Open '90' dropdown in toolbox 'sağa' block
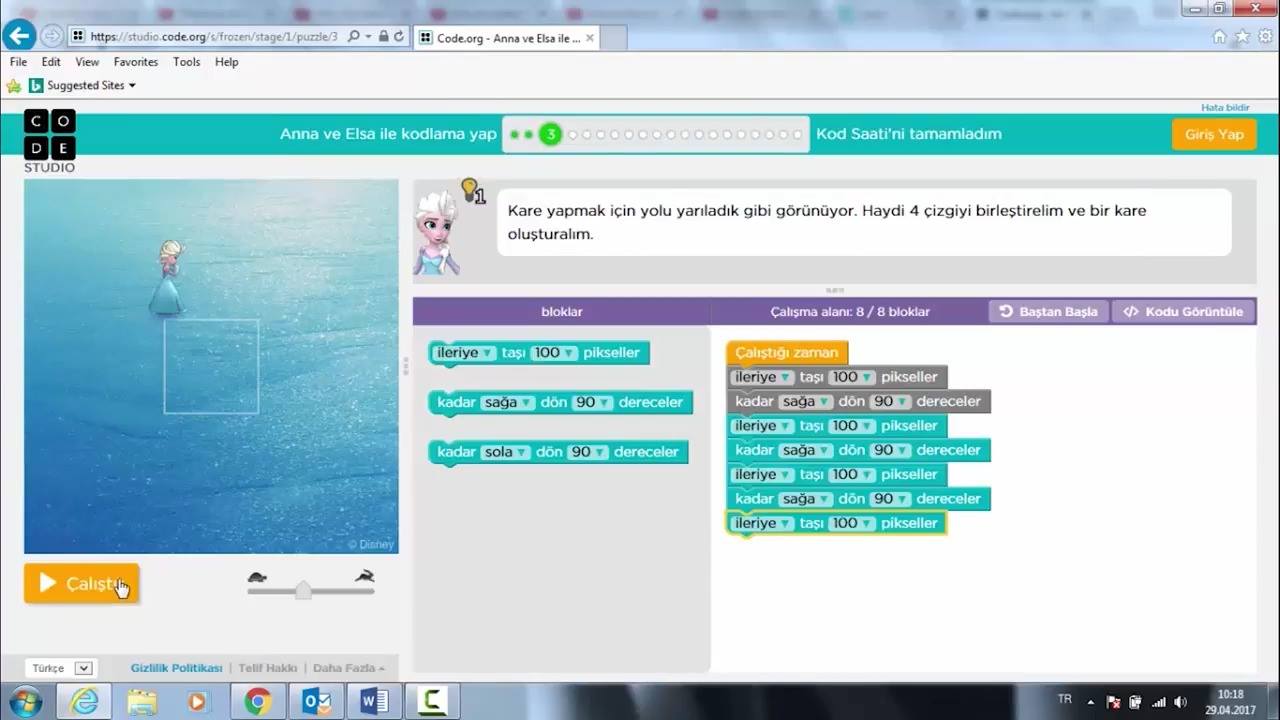The height and width of the screenshot is (720, 1280). [591, 402]
